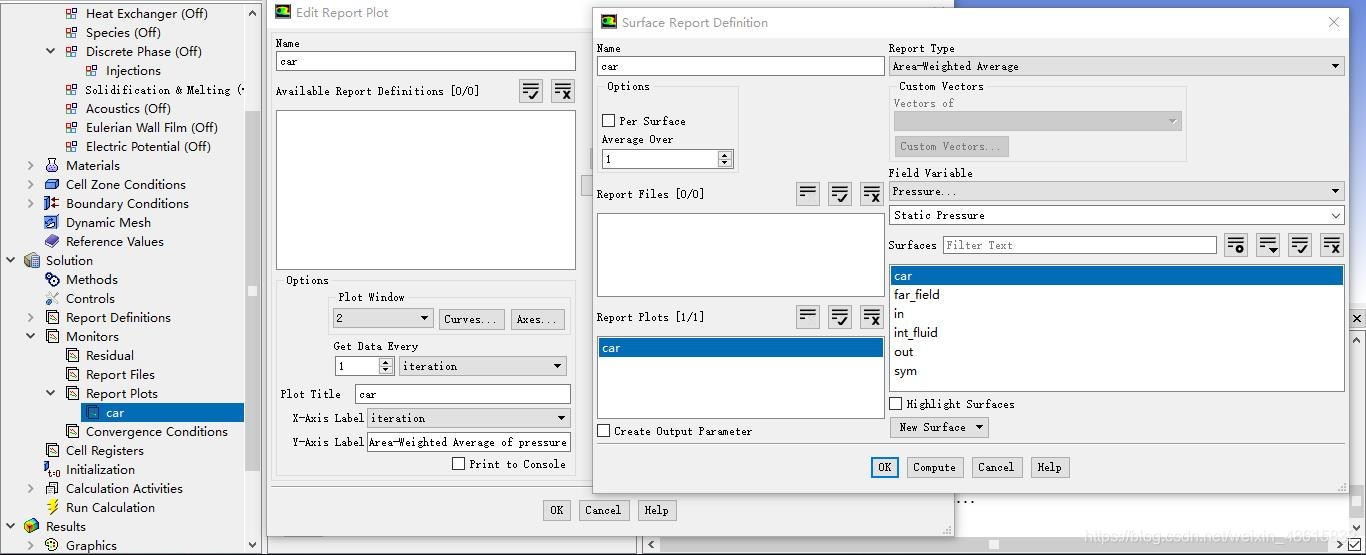The width and height of the screenshot is (1366, 555).
Task: Click select-all icon for Report Plots
Action: point(839,317)
